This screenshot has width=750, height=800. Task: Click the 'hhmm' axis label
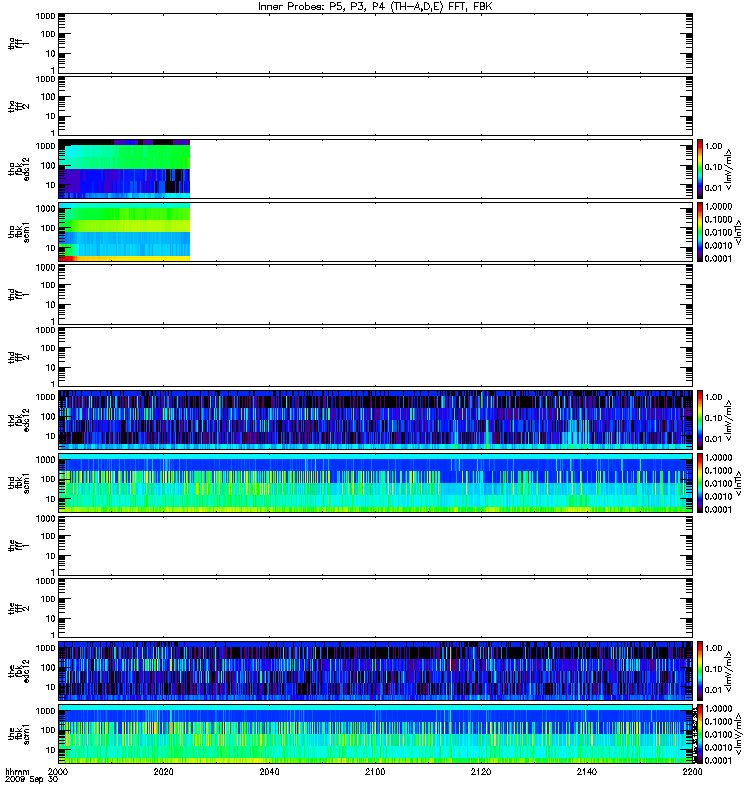click(17, 772)
